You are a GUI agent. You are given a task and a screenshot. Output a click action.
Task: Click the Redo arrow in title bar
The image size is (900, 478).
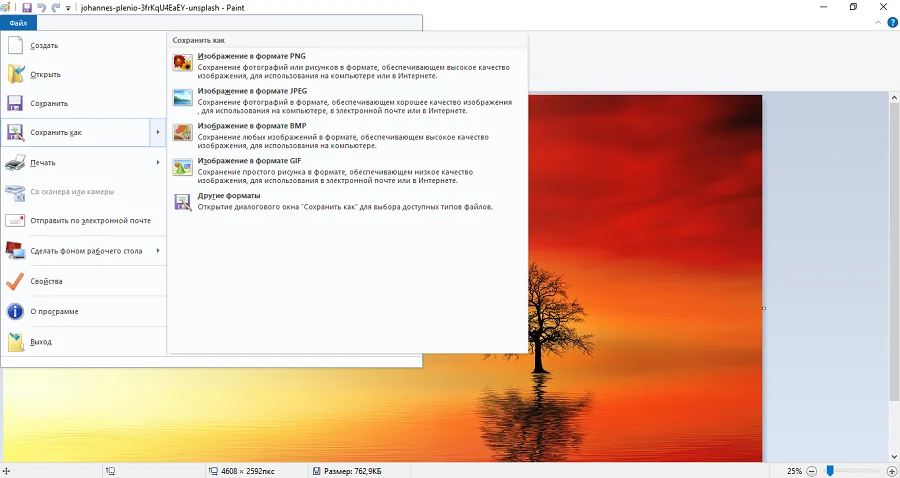click(x=54, y=7)
